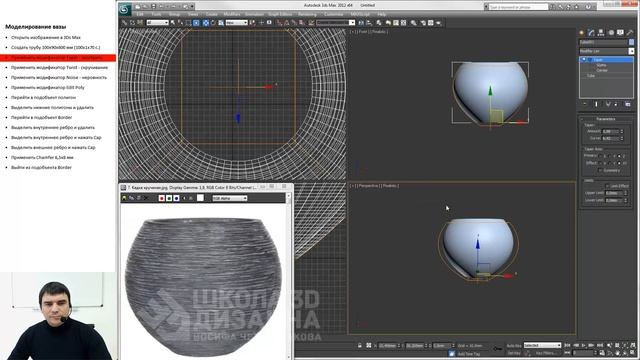Toggle Pin Stack below modifier list
This screenshot has width=640, height=360.
[584, 104]
